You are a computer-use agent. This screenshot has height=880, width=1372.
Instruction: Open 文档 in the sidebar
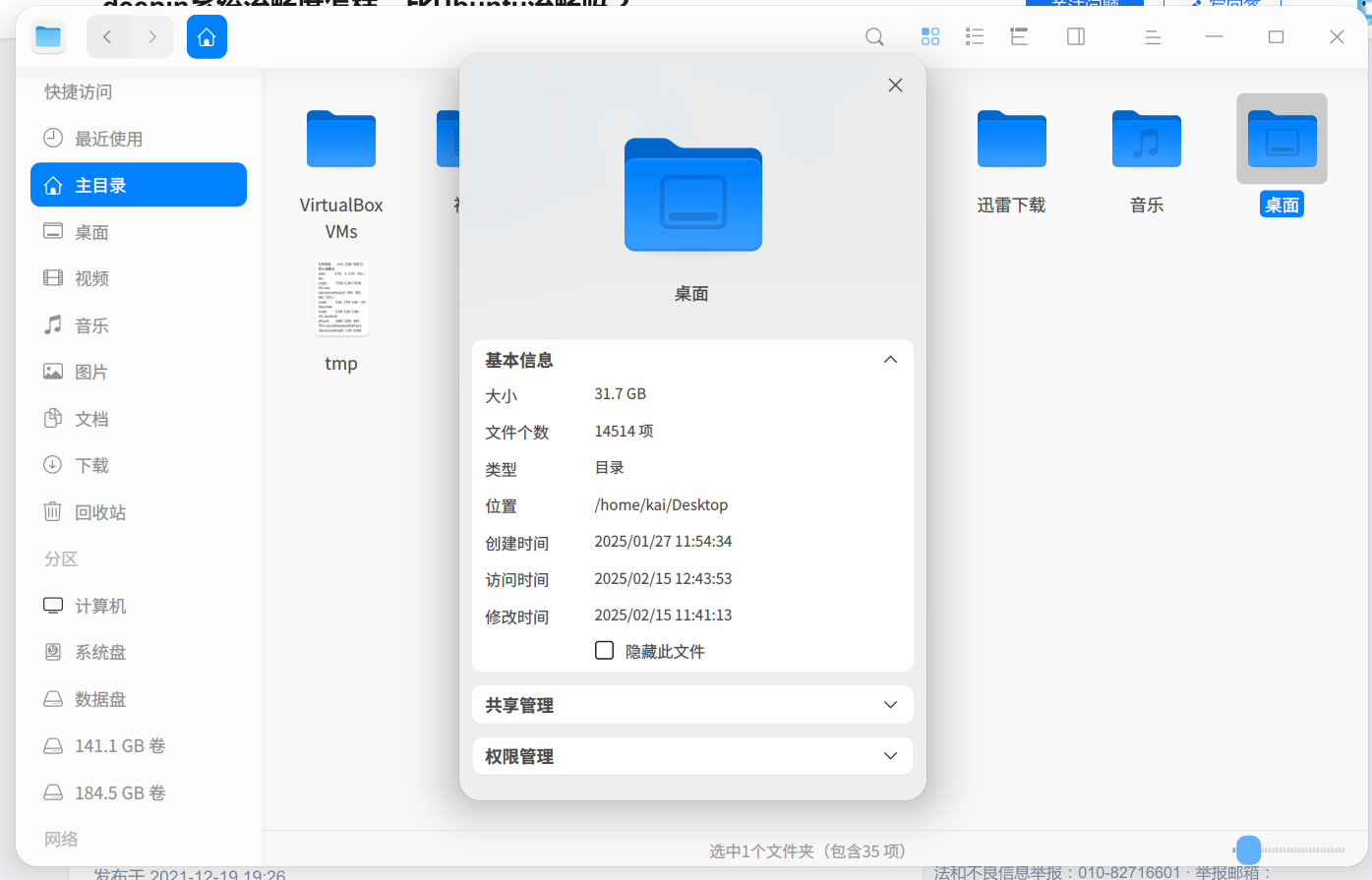pos(139,419)
